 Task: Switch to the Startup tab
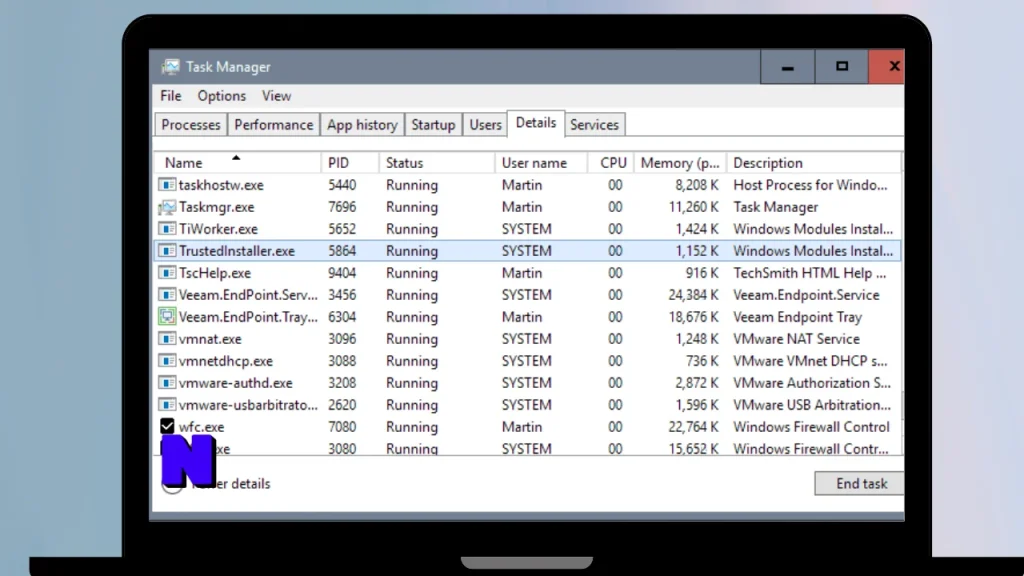tap(433, 125)
